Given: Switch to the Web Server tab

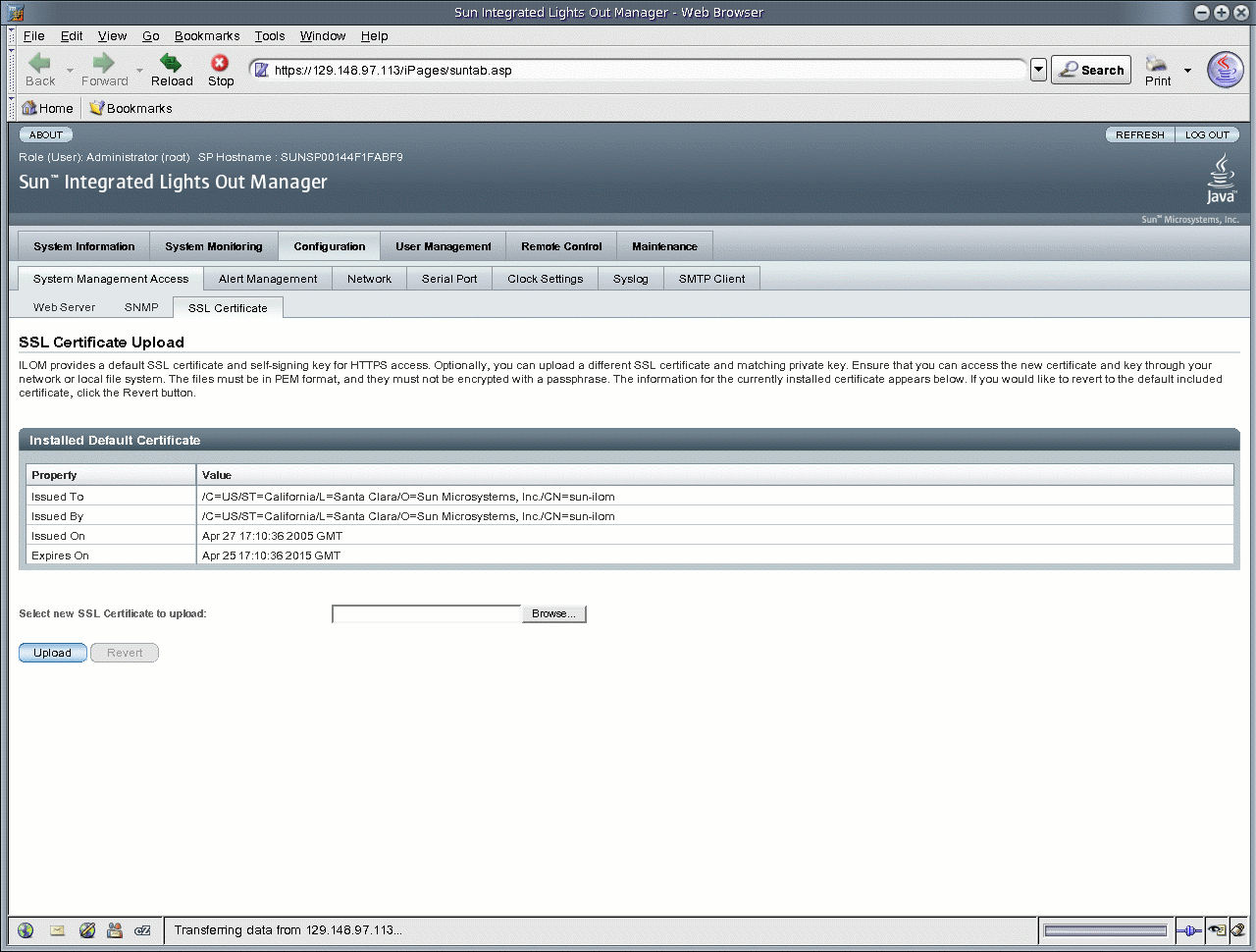Looking at the screenshot, I should (65, 307).
